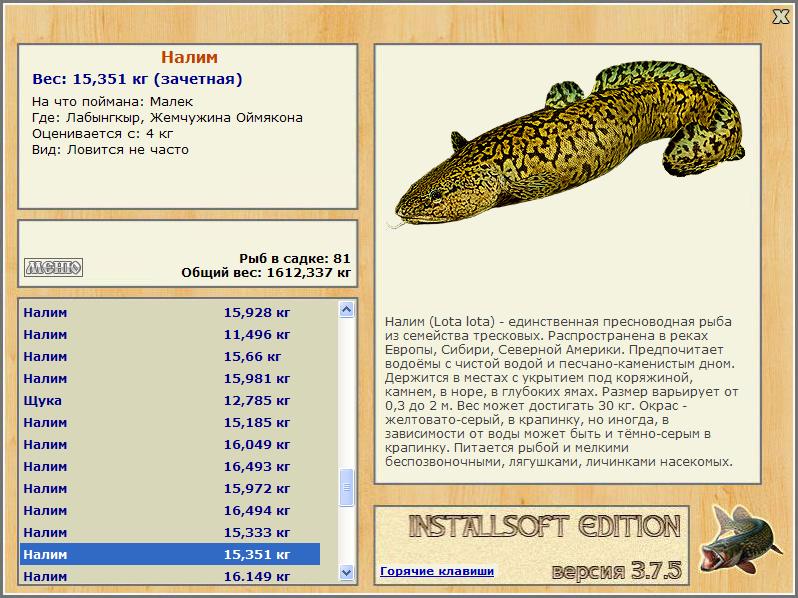
Task: Select Налим 16,049 кг row
Action: 170,444
